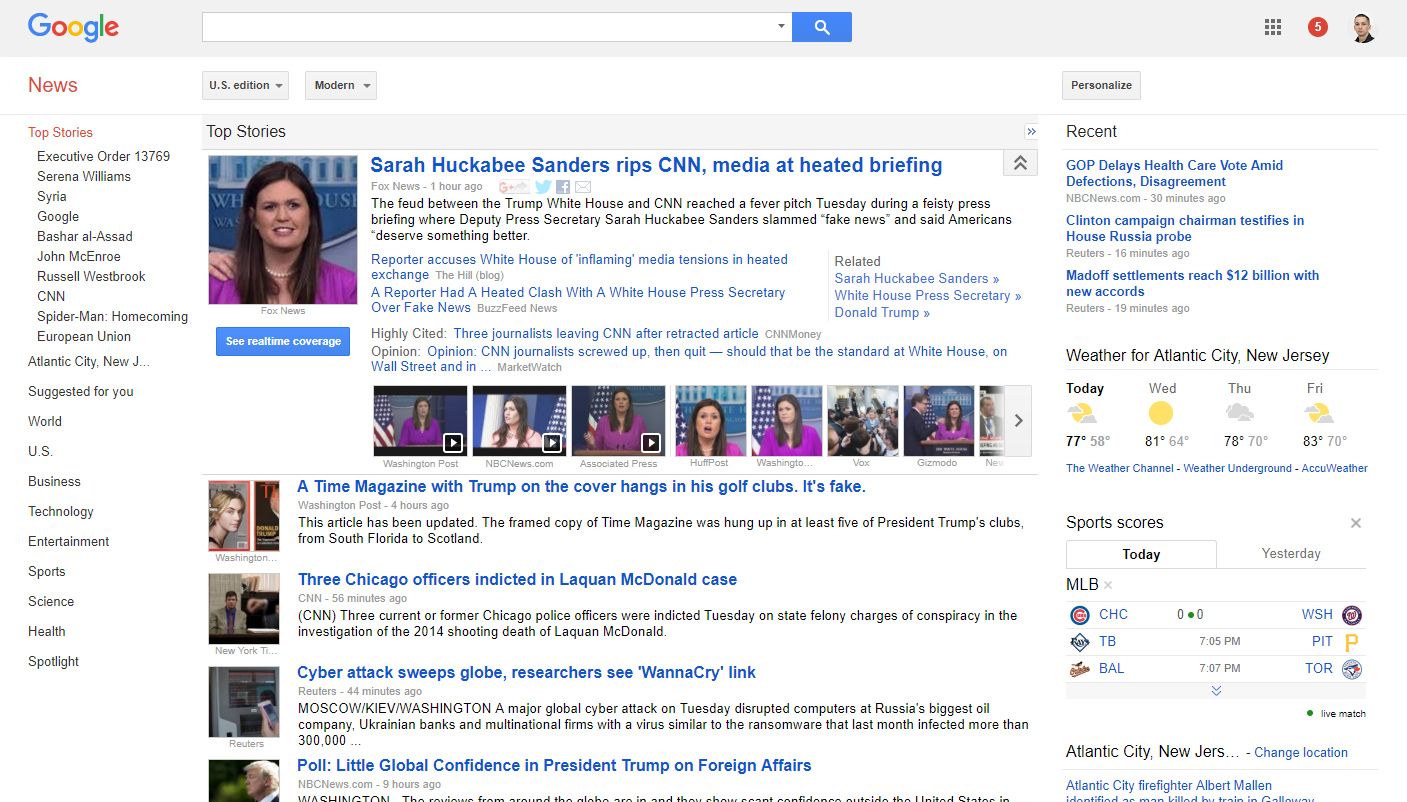This screenshot has height=802, width=1407.
Task: Open the red notifications badge showing 5
Action: 1318,27
